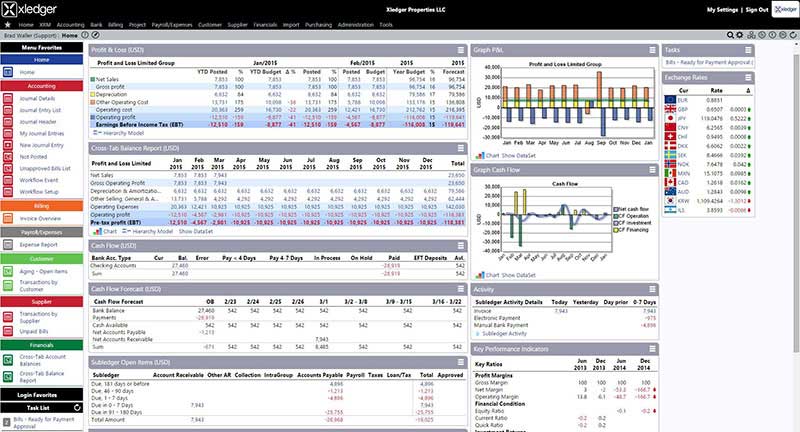Image resolution: width=800 pixels, height=432 pixels.
Task: Open Workflow Setup in sidebar
Action: 39,192
